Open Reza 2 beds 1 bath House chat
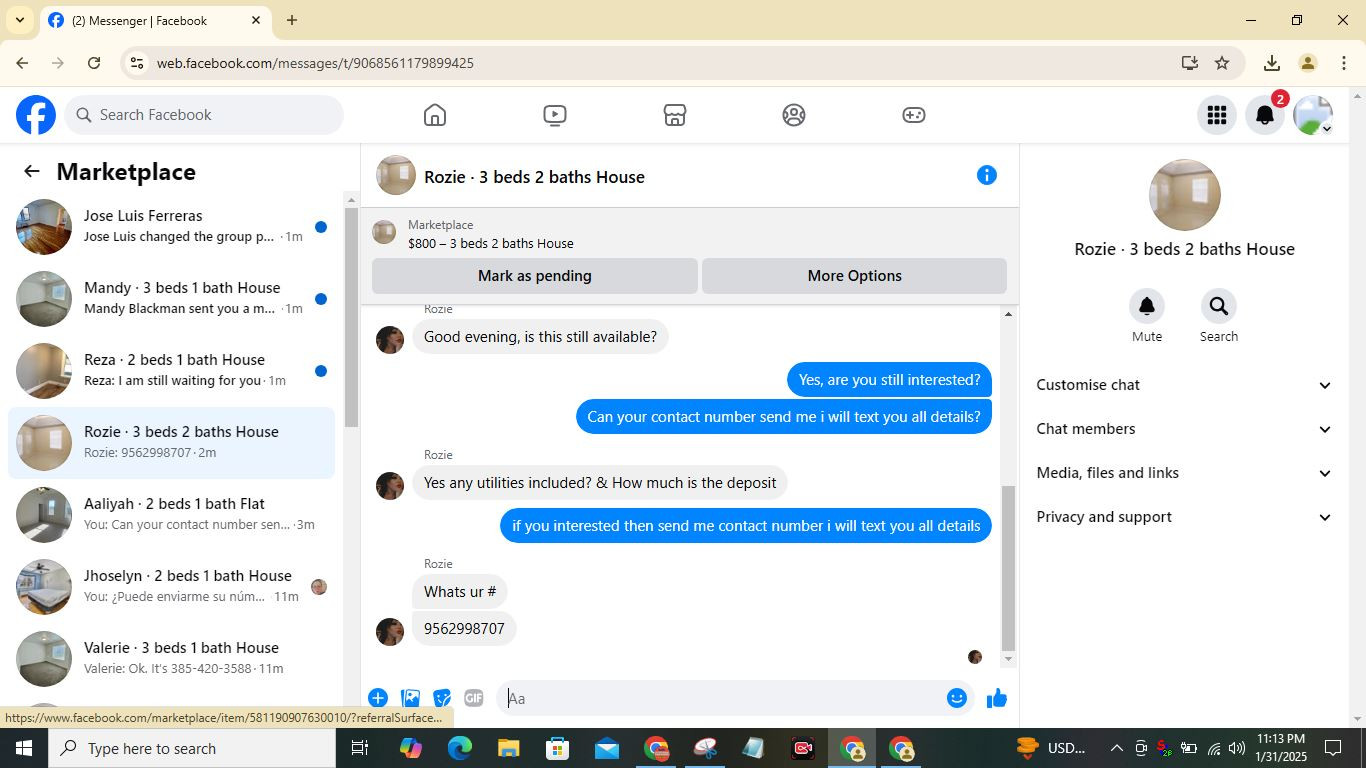 pyautogui.click(x=172, y=371)
